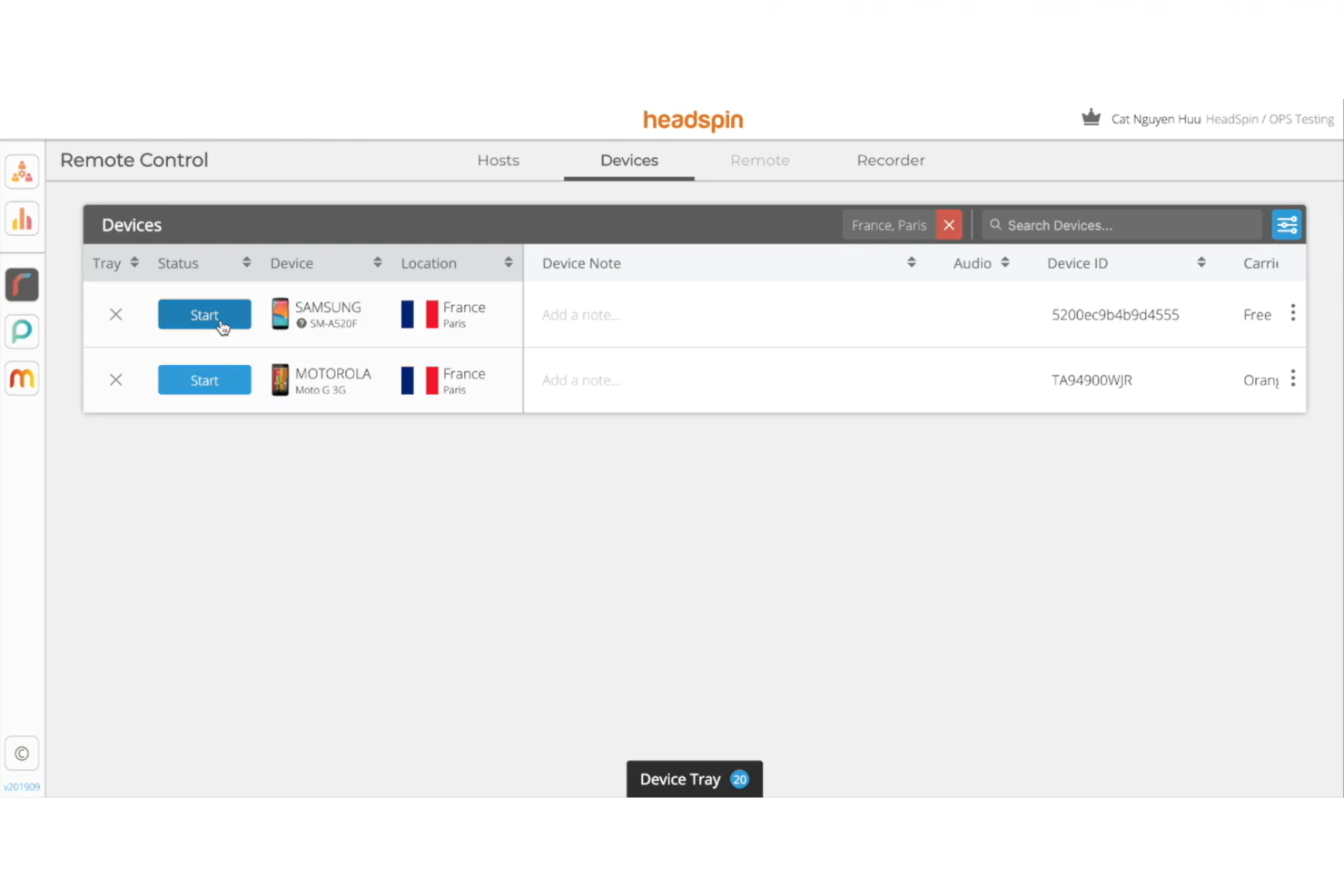This screenshot has height=896, width=1344.
Task: Click the French flag in MOTOROLA row
Action: click(420, 379)
